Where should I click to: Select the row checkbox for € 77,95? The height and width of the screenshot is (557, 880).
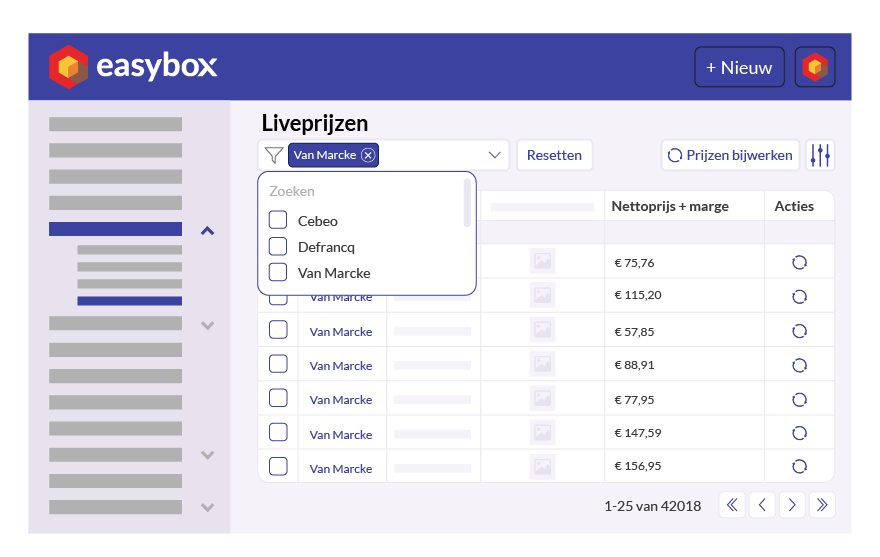click(278, 398)
